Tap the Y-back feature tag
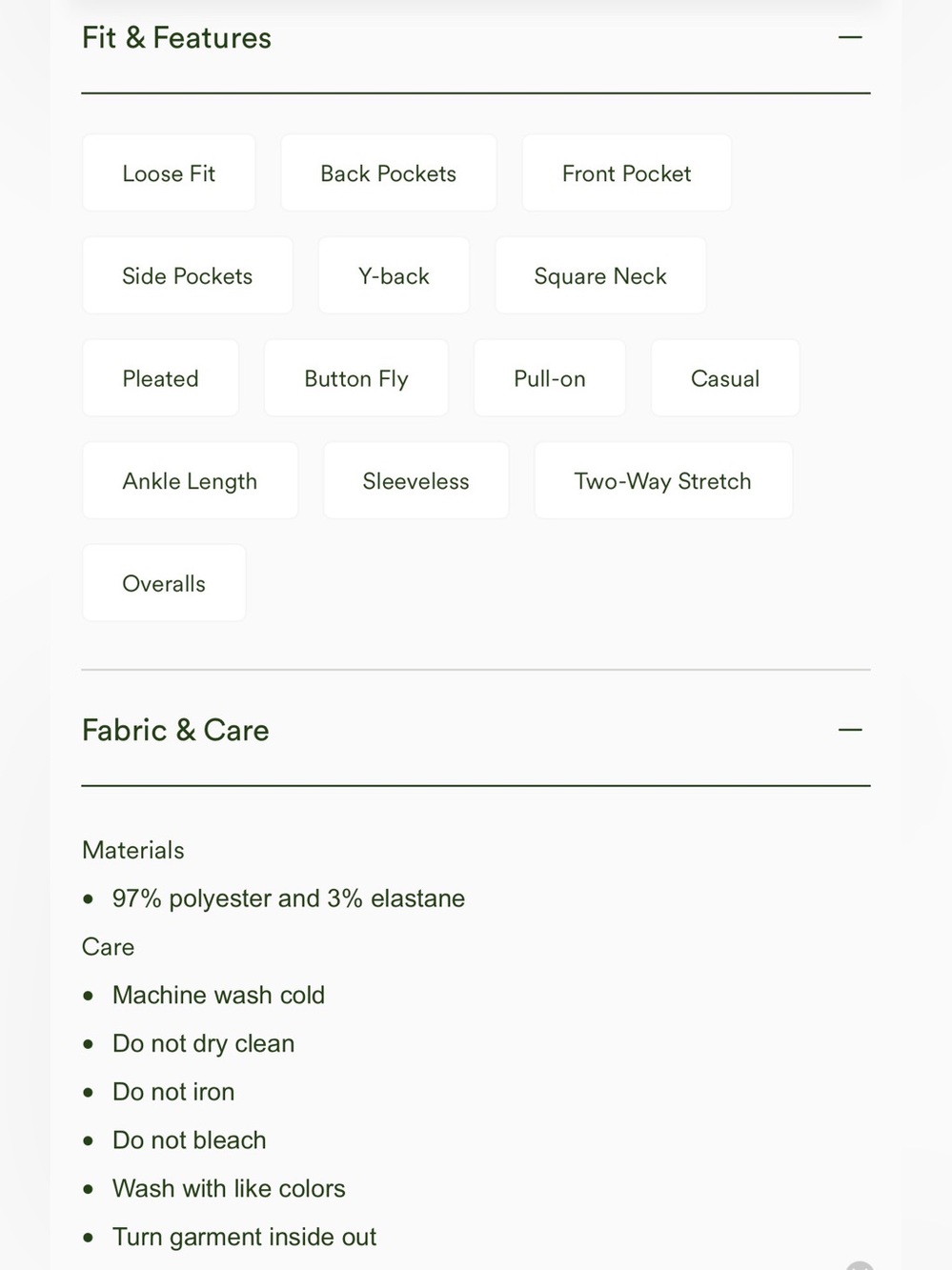The height and width of the screenshot is (1270, 952). click(x=394, y=276)
